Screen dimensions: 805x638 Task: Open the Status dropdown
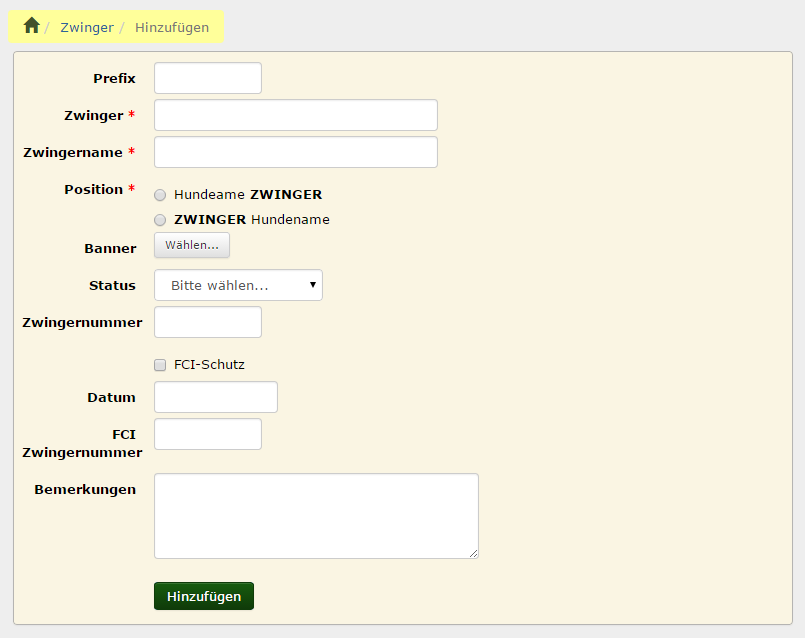[x=238, y=285]
